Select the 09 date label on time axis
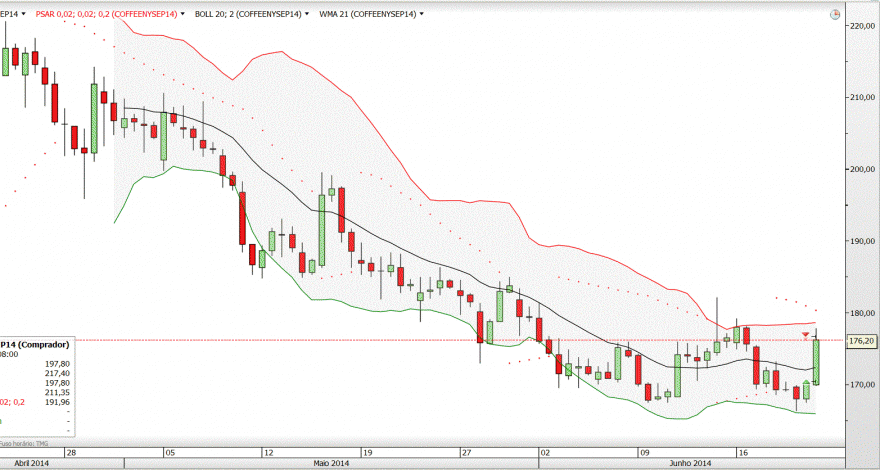 643,452
